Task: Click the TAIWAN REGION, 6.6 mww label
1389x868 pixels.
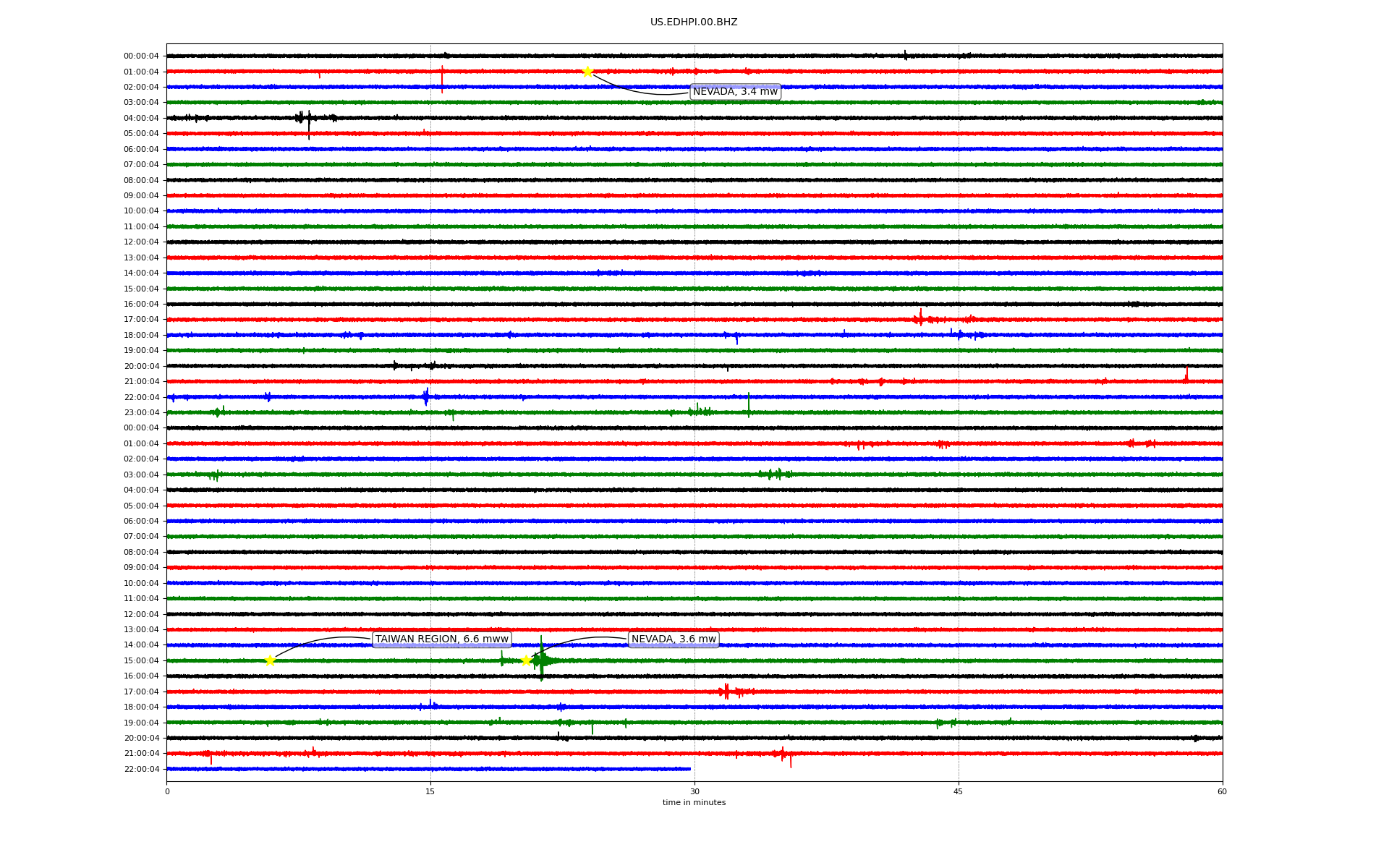Action: pyautogui.click(x=441, y=639)
